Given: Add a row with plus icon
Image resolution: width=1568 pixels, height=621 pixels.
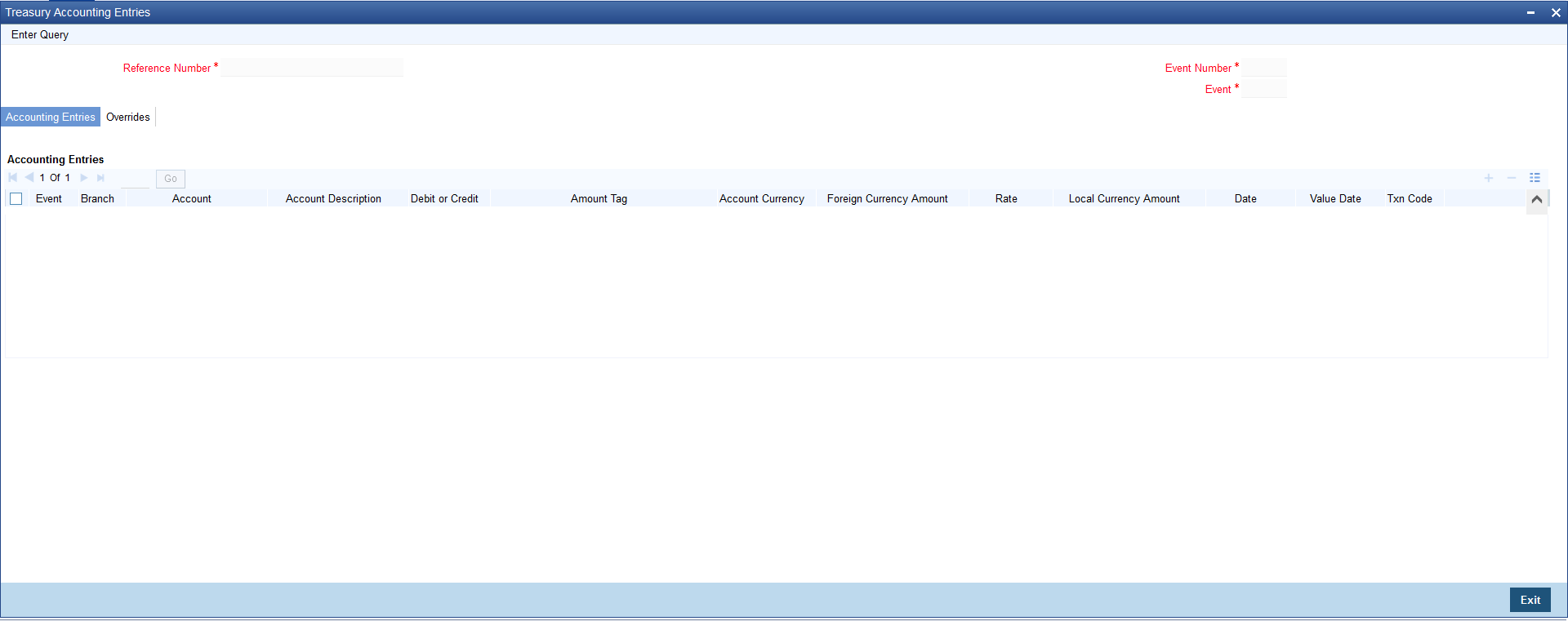Looking at the screenshot, I should (1489, 178).
